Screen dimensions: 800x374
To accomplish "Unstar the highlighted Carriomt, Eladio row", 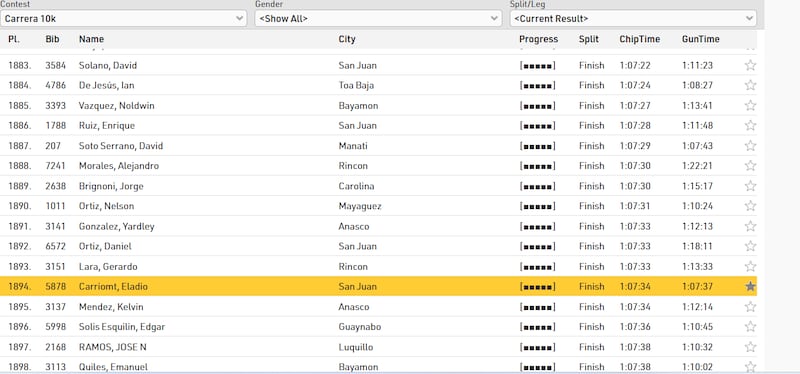I will pos(750,287).
